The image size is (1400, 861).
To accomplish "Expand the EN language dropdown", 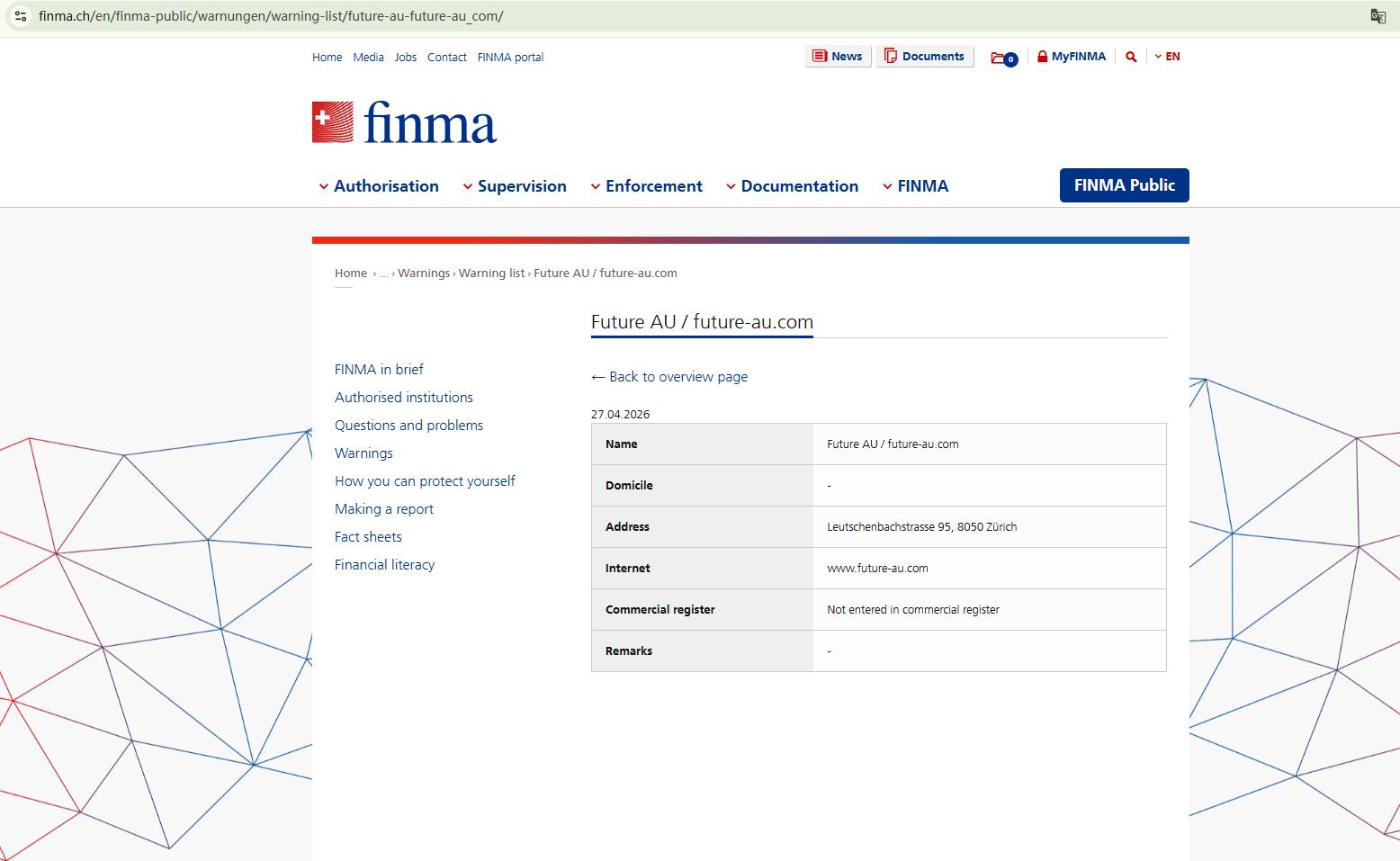I will click(1167, 56).
